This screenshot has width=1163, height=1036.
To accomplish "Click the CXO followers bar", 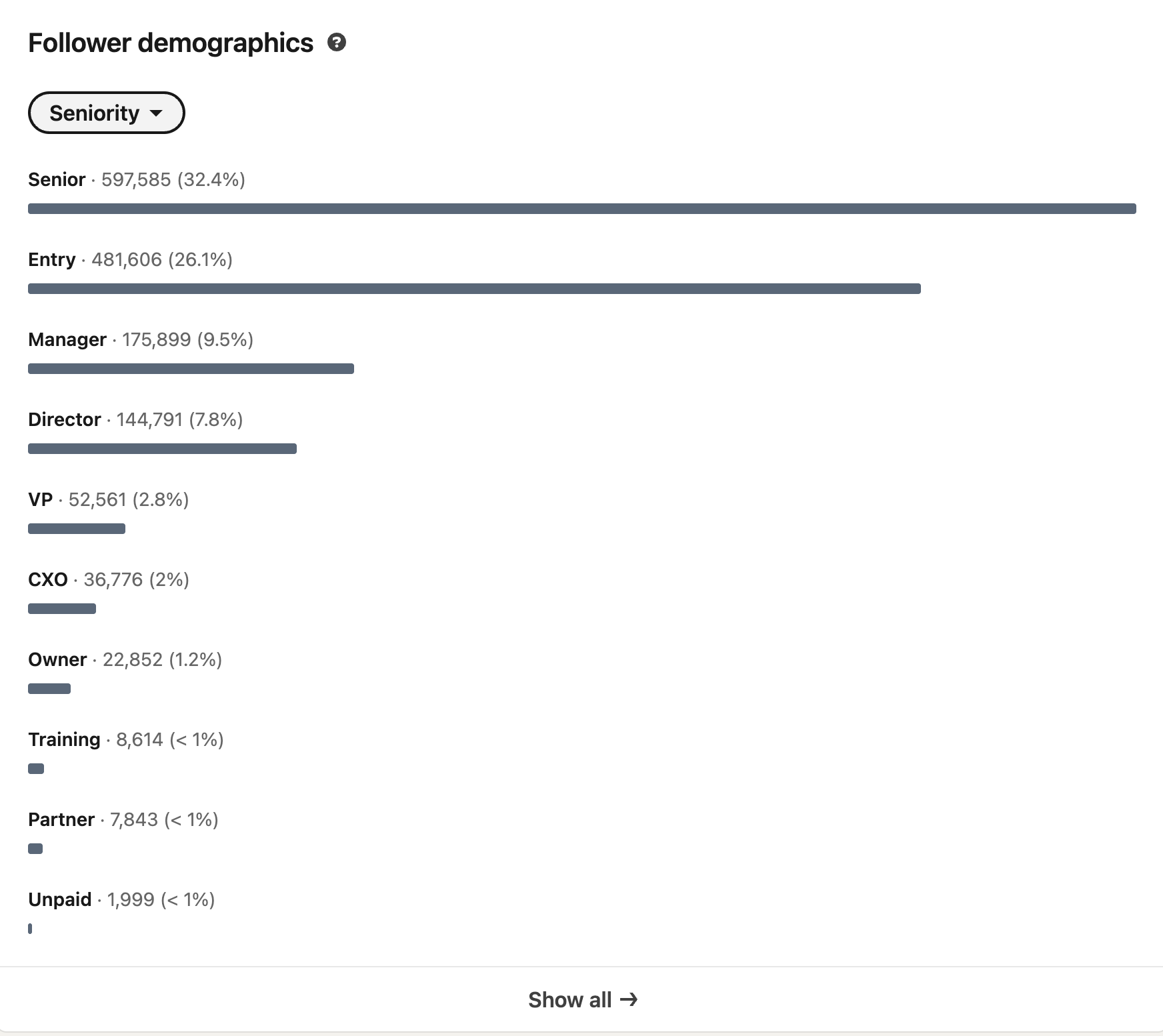I will point(62,609).
